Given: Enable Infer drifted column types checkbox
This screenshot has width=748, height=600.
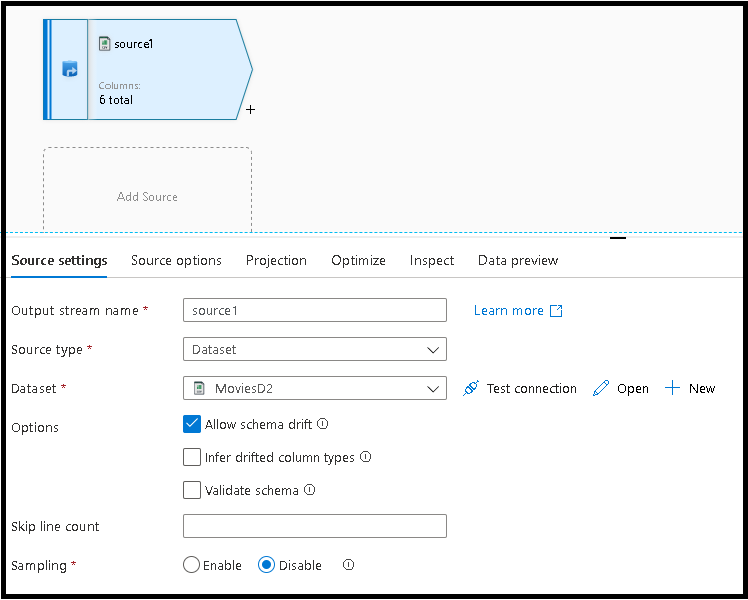Looking at the screenshot, I should click(x=193, y=457).
